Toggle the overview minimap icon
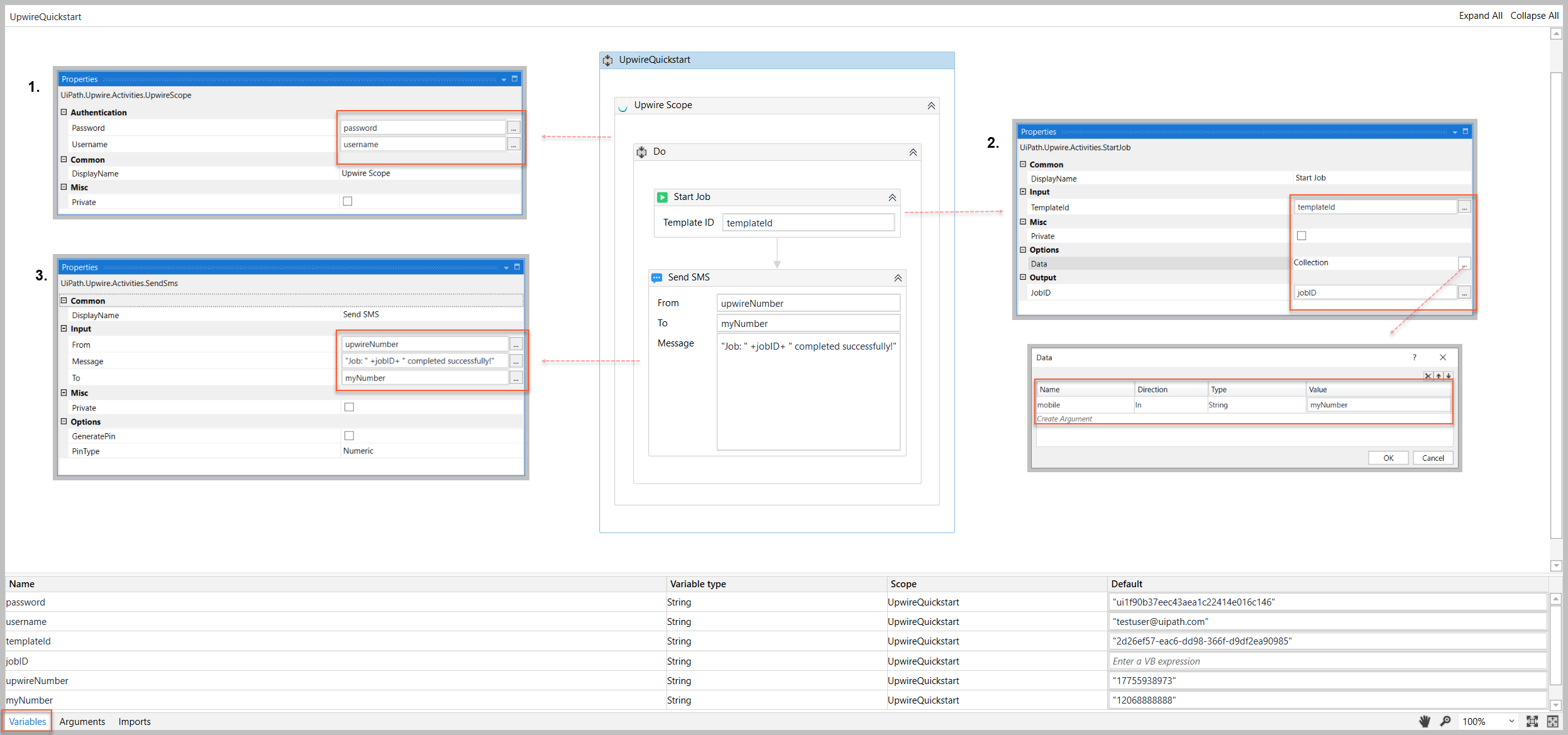The width and height of the screenshot is (1568, 735). pos(1553,721)
